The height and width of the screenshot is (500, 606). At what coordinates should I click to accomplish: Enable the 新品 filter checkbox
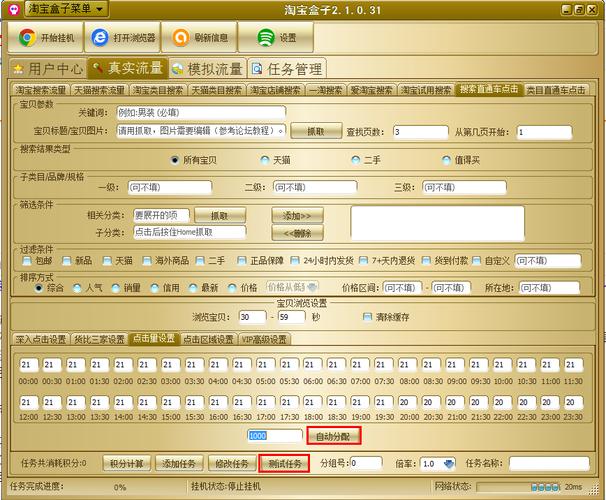click(x=66, y=261)
